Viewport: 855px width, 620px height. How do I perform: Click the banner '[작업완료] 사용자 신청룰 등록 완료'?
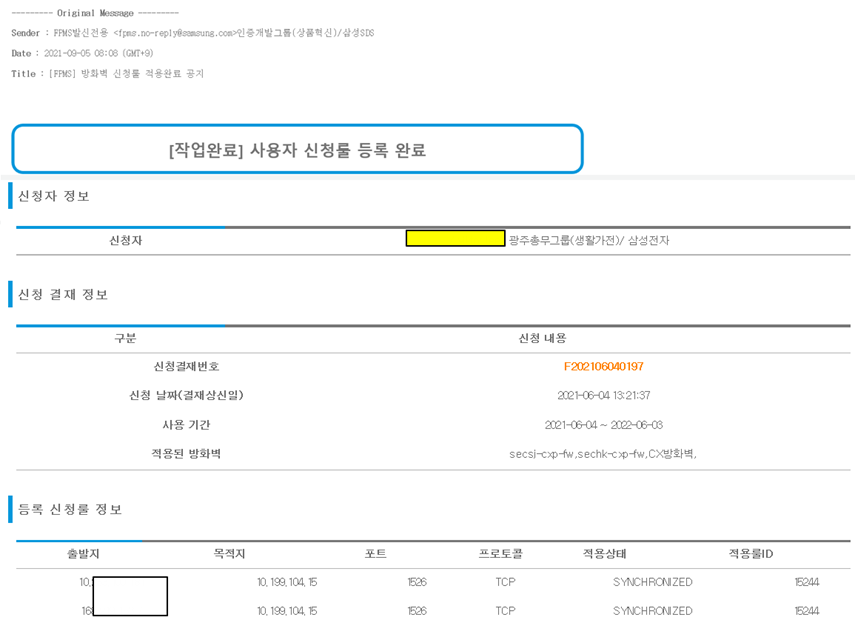coord(298,149)
